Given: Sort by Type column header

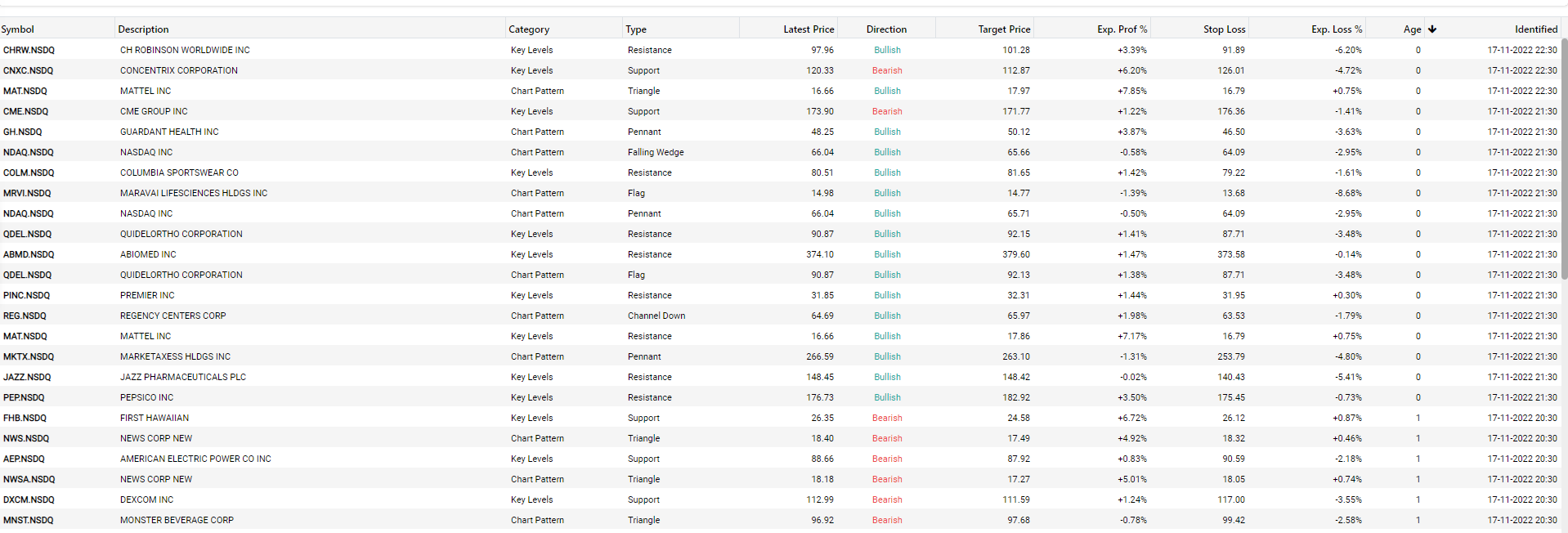Looking at the screenshot, I should click(636, 29).
